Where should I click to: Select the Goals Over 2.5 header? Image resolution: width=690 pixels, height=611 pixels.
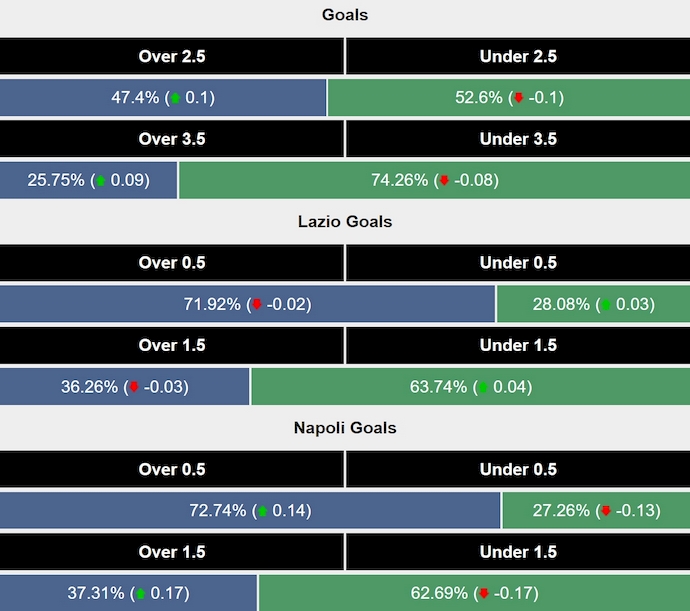click(x=172, y=57)
